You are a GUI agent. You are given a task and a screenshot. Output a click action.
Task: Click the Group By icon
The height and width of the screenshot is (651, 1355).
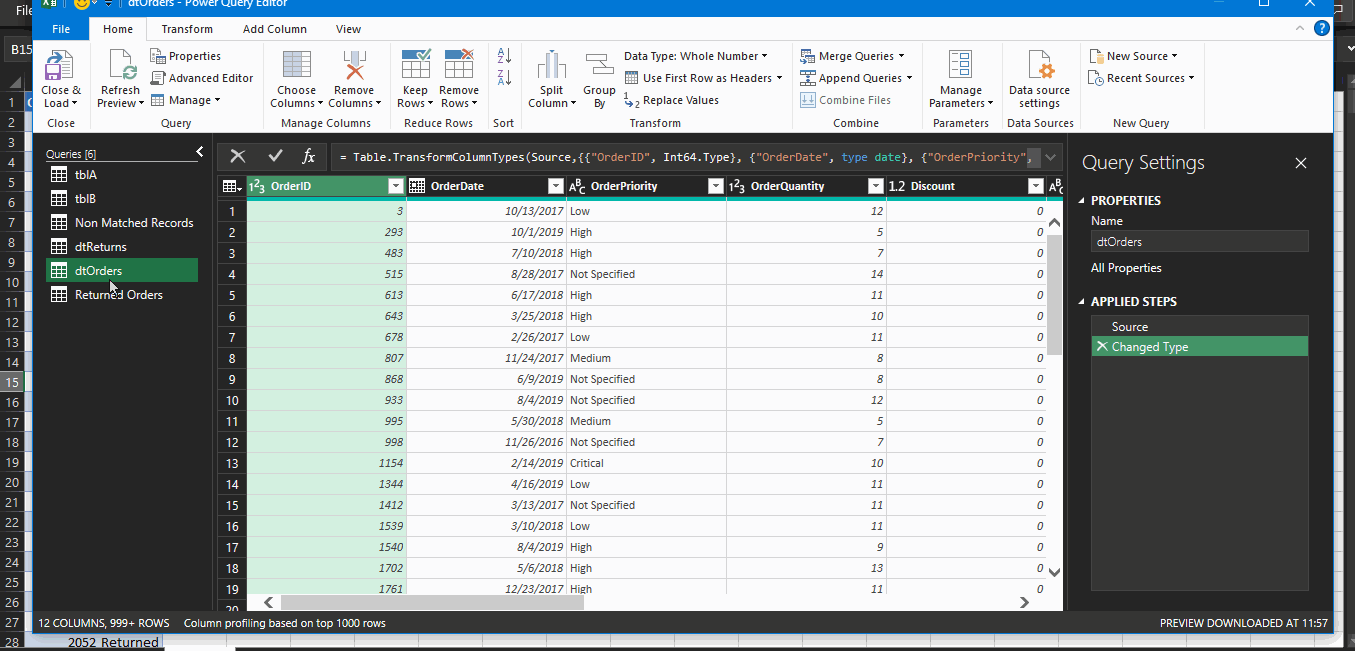[600, 66]
